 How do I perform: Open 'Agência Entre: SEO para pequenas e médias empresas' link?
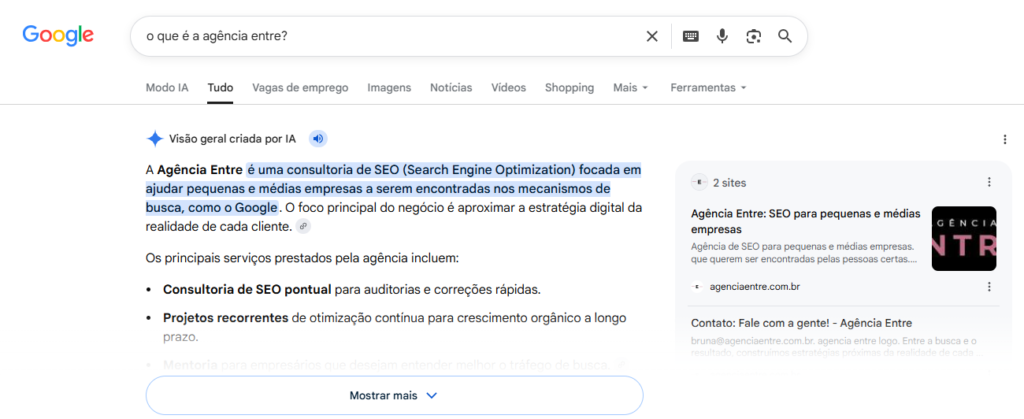pos(805,222)
